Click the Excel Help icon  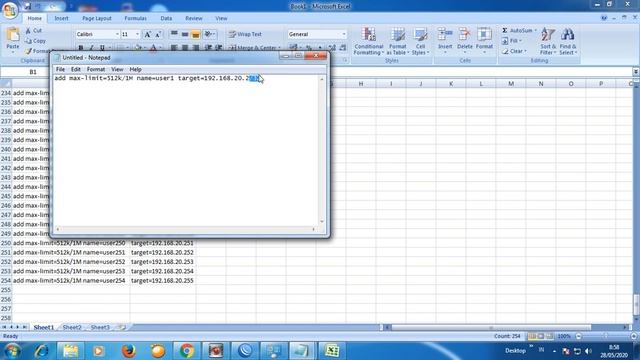pyautogui.click(x=604, y=18)
